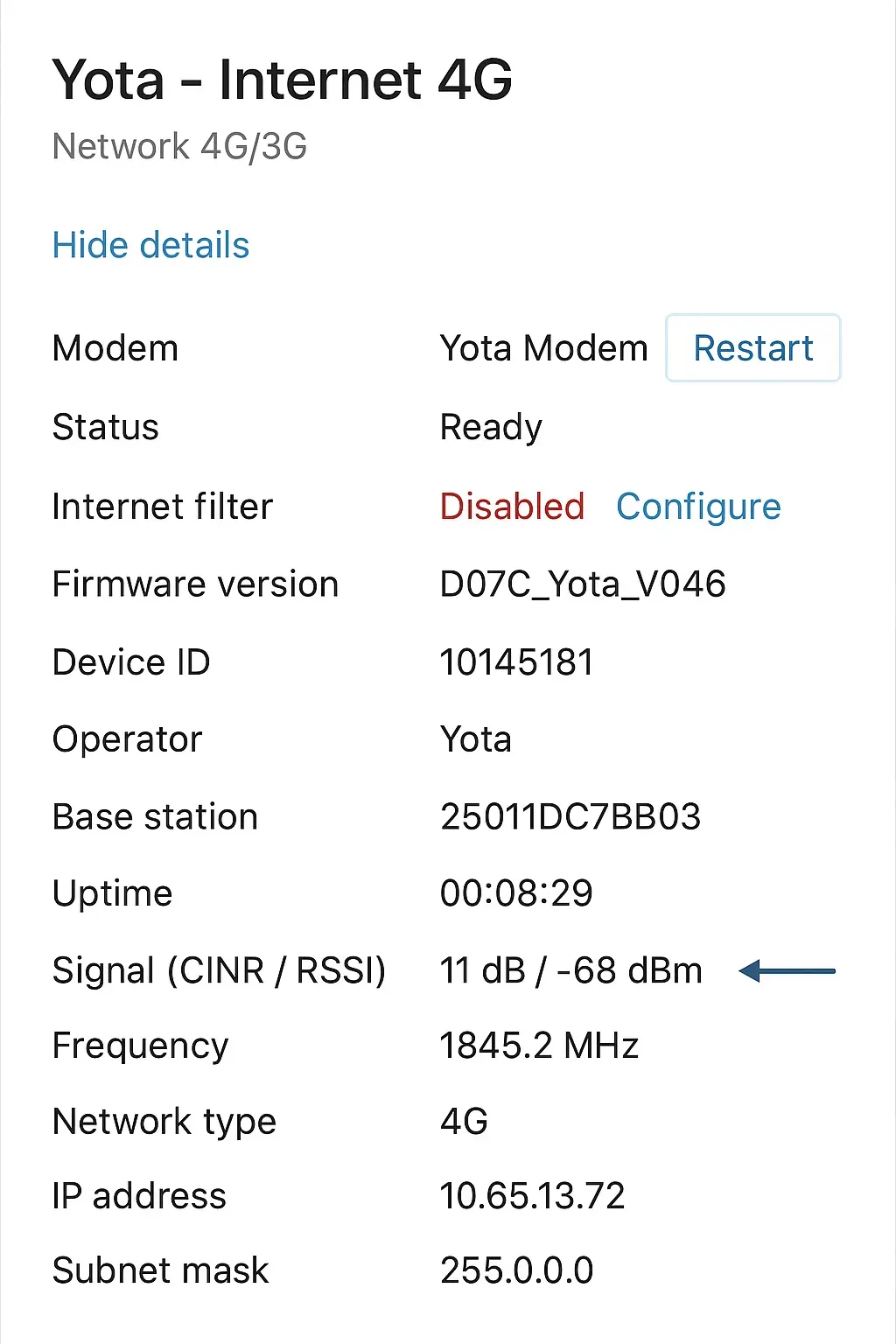This screenshot has width=896, height=1344.
Task: Open Configure for the Internet filter
Action: [698, 507]
